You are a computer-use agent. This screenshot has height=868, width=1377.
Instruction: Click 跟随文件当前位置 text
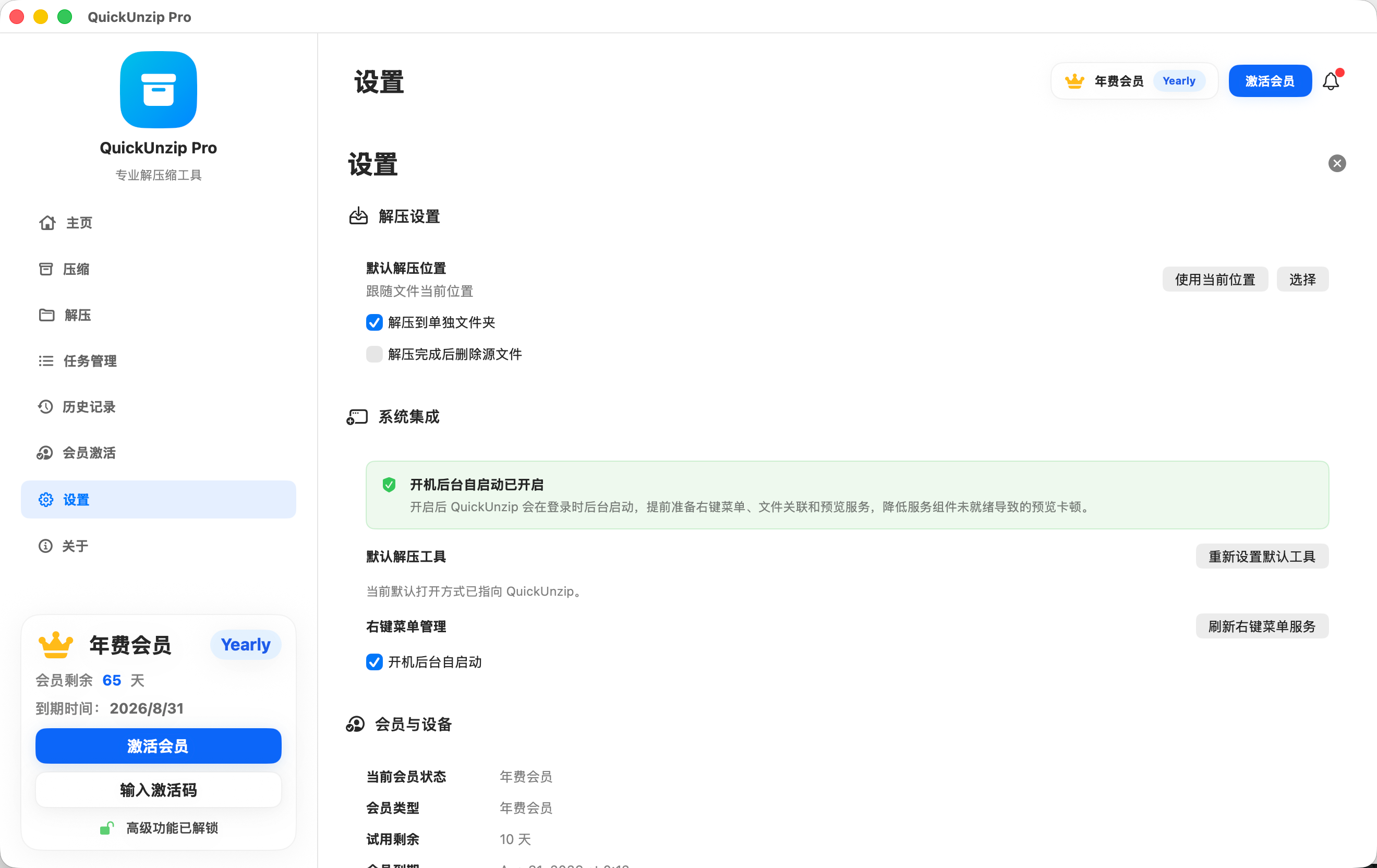[x=420, y=291]
